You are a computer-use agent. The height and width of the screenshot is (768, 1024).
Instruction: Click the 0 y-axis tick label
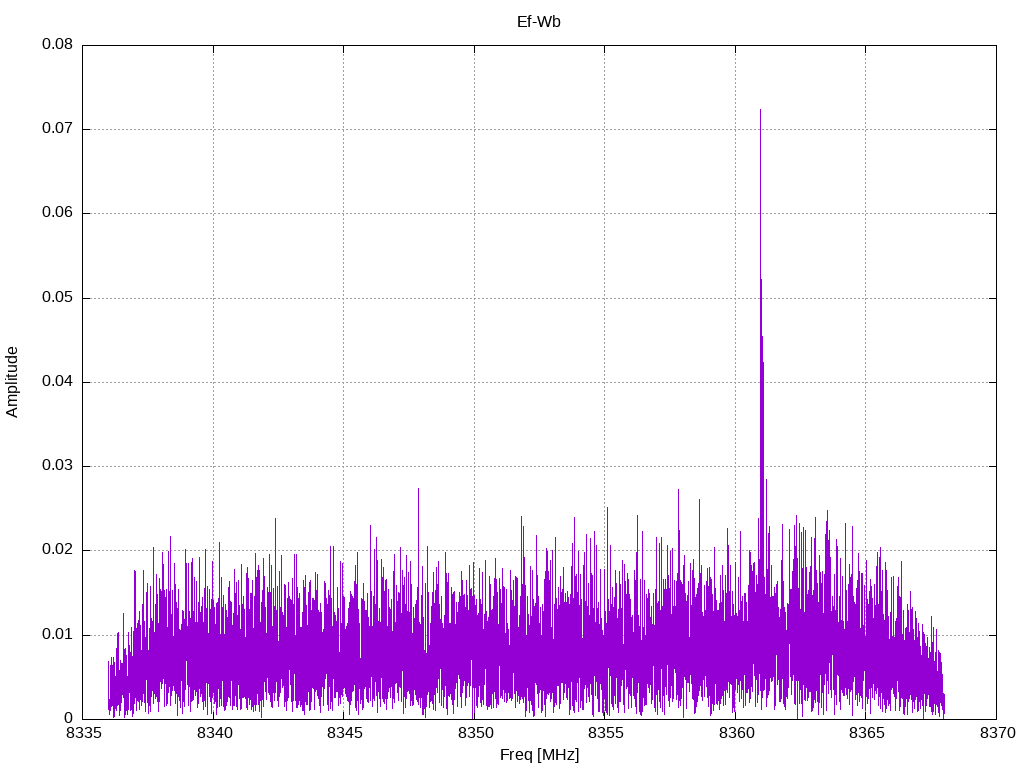(x=69, y=719)
